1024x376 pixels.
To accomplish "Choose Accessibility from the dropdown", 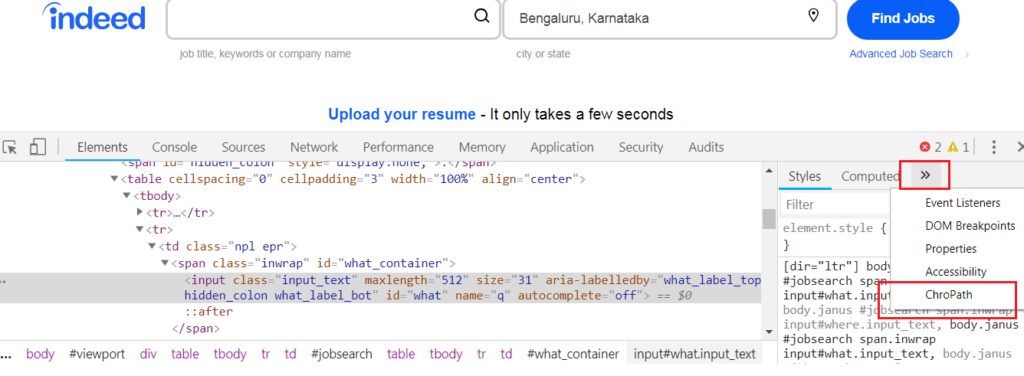I will click(956, 272).
